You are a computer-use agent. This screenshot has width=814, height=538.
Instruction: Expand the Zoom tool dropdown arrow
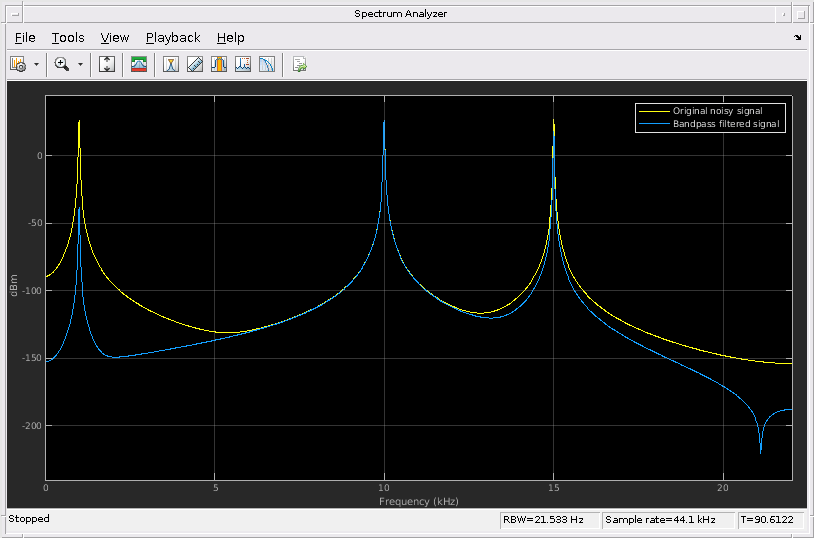(80, 64)
